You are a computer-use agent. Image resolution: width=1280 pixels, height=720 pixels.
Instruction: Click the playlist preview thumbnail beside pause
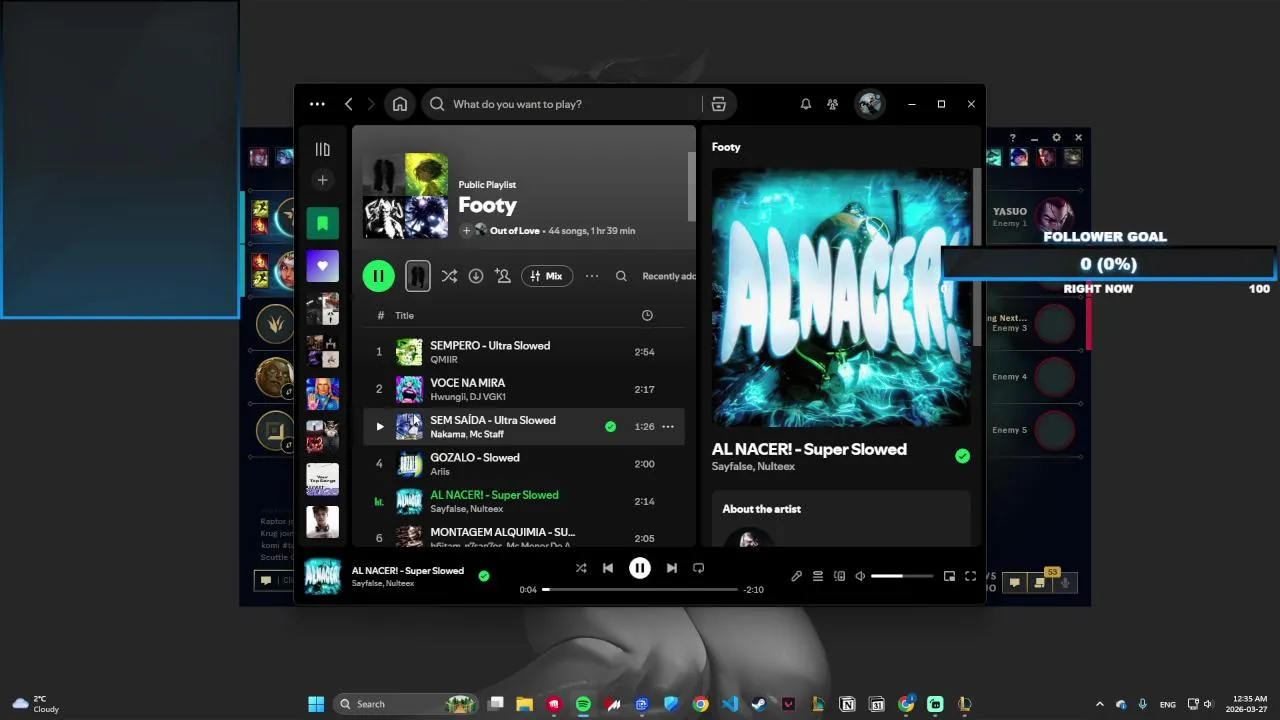(x=418, y=276)
